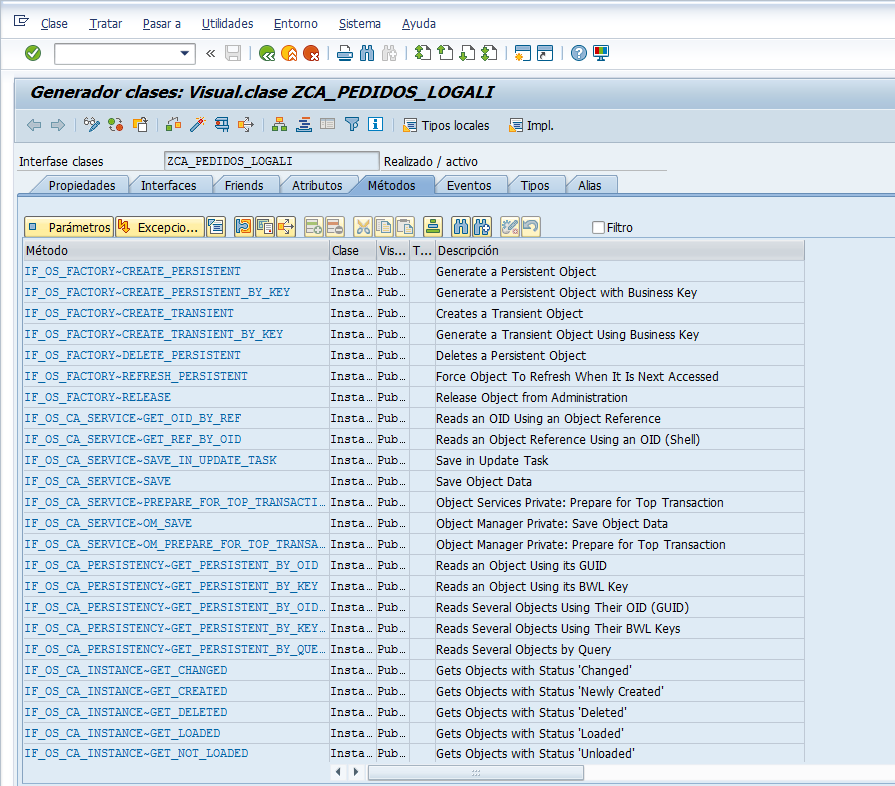Screen dimensions: 895x786
Task: Click the Excepcio... button
Action: click(x=159, y=227)
